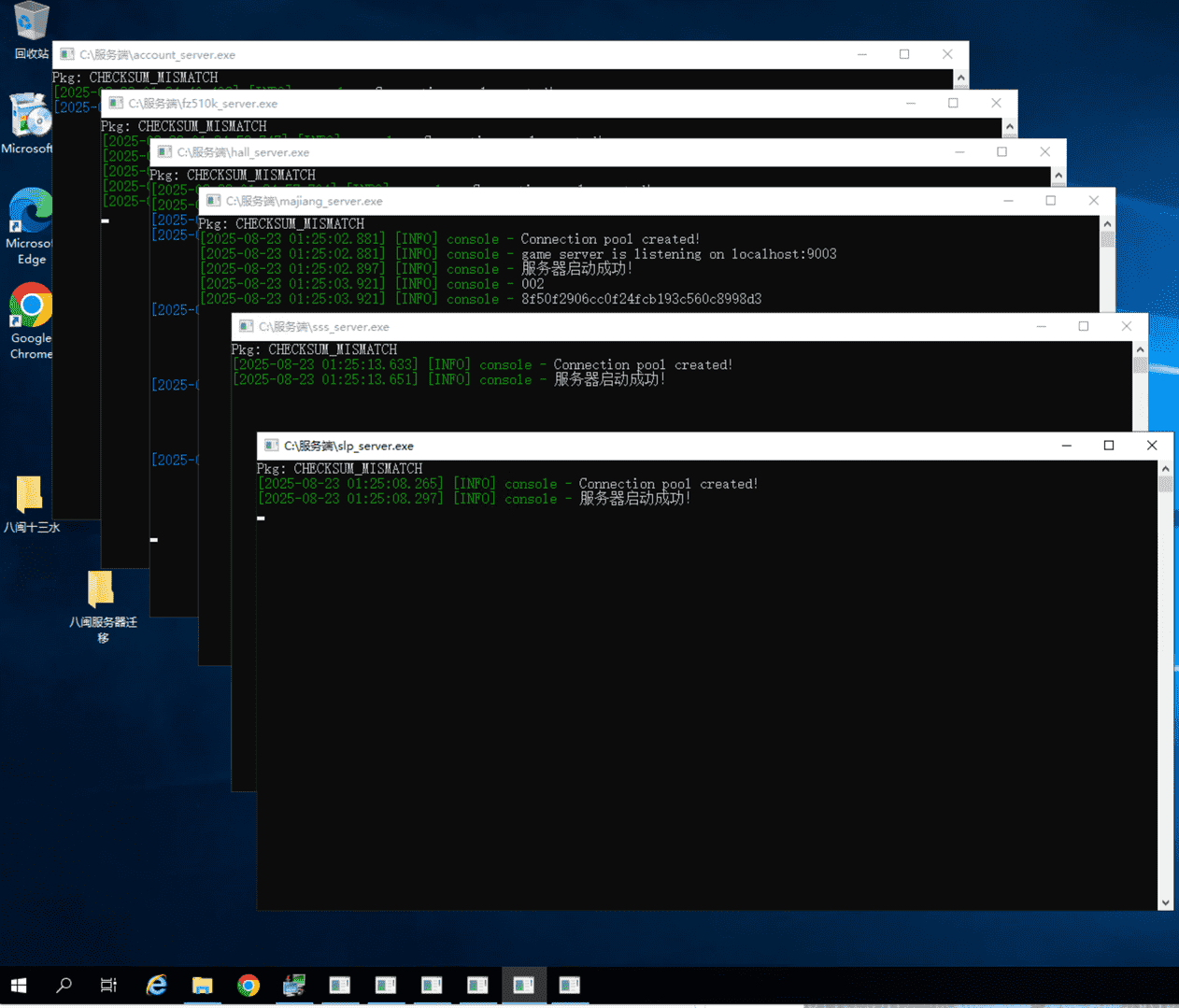Click the sss_server.exe window title icon
The height and width of the screenshot is (1008, 1179).
pos(246,326)
